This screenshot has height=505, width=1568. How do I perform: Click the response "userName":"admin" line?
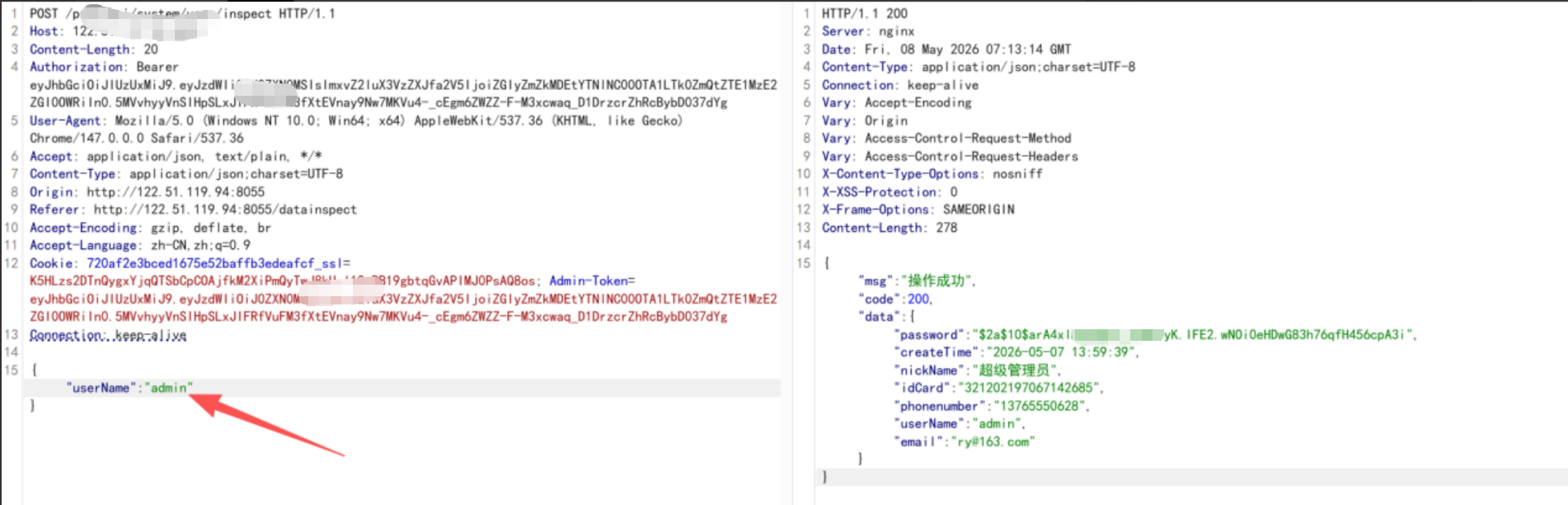(x=960, y=424)
